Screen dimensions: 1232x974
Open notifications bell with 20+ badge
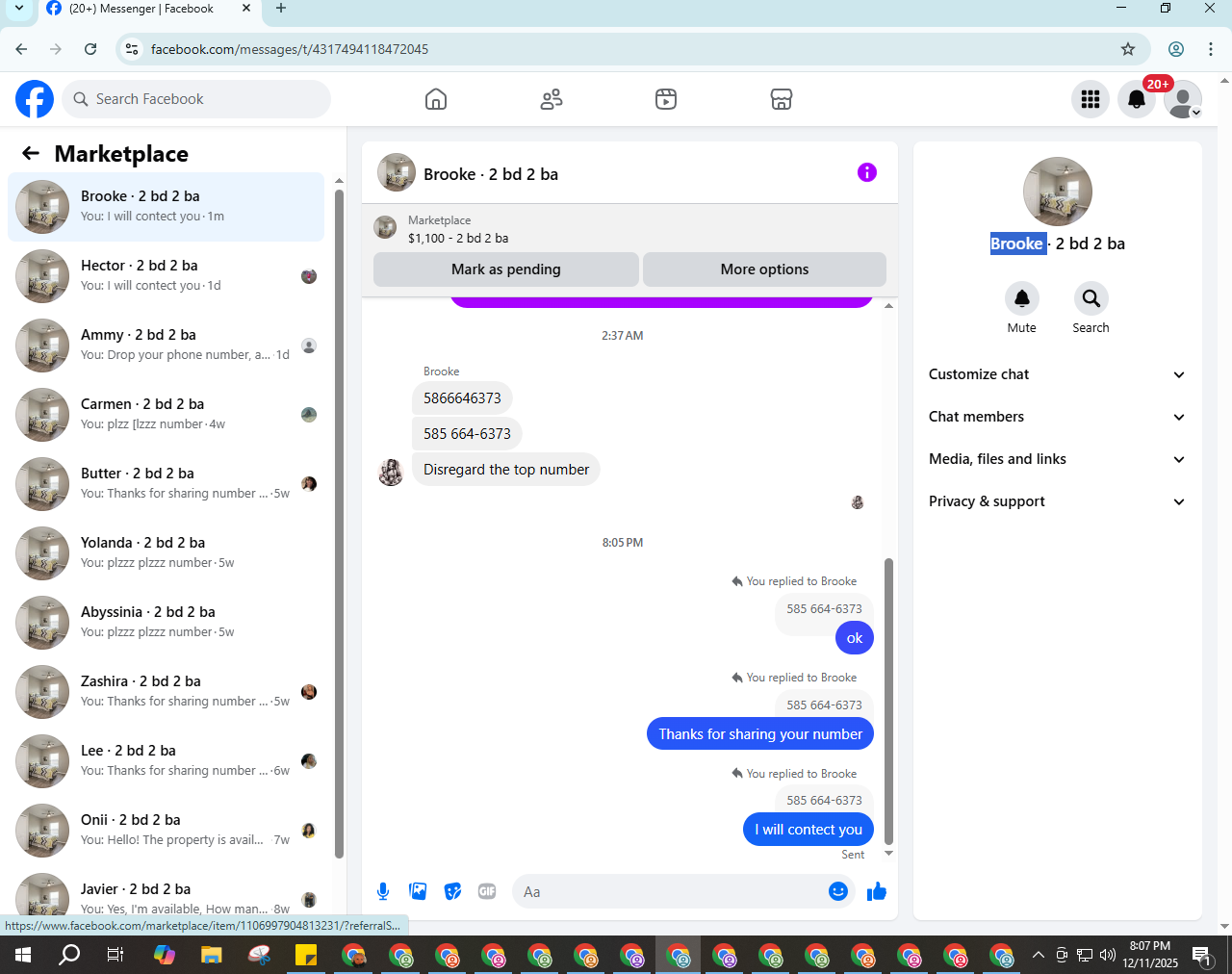click(x=1137, y=99)
